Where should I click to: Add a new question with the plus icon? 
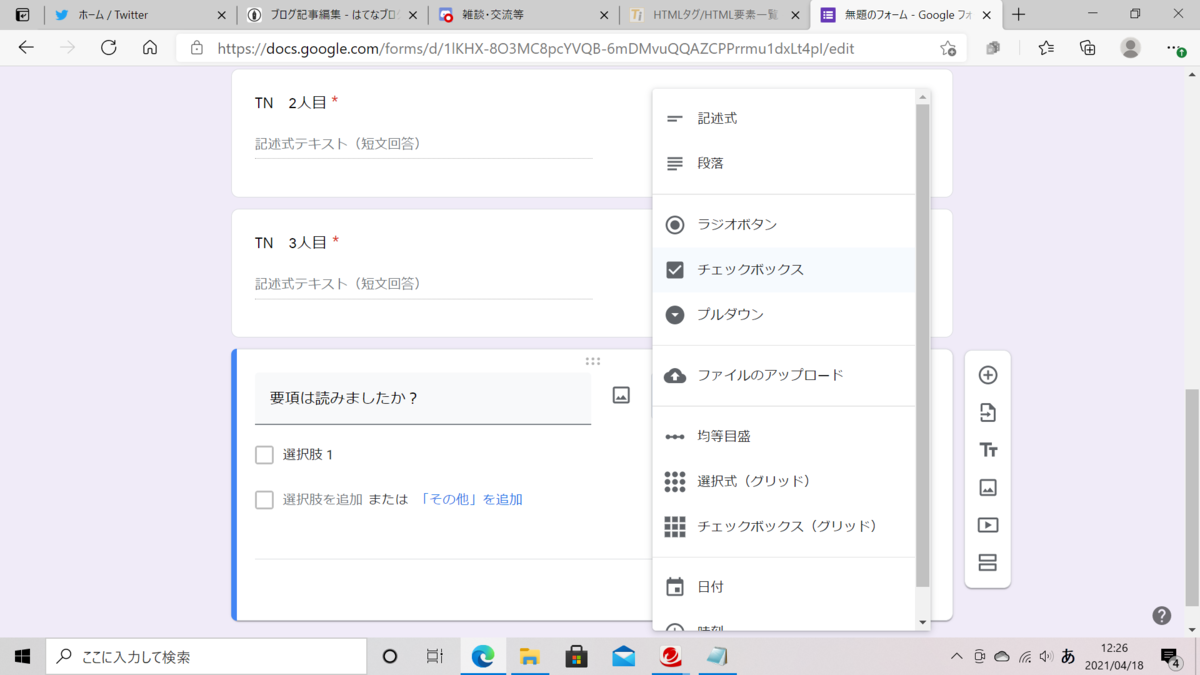[988, 374]
